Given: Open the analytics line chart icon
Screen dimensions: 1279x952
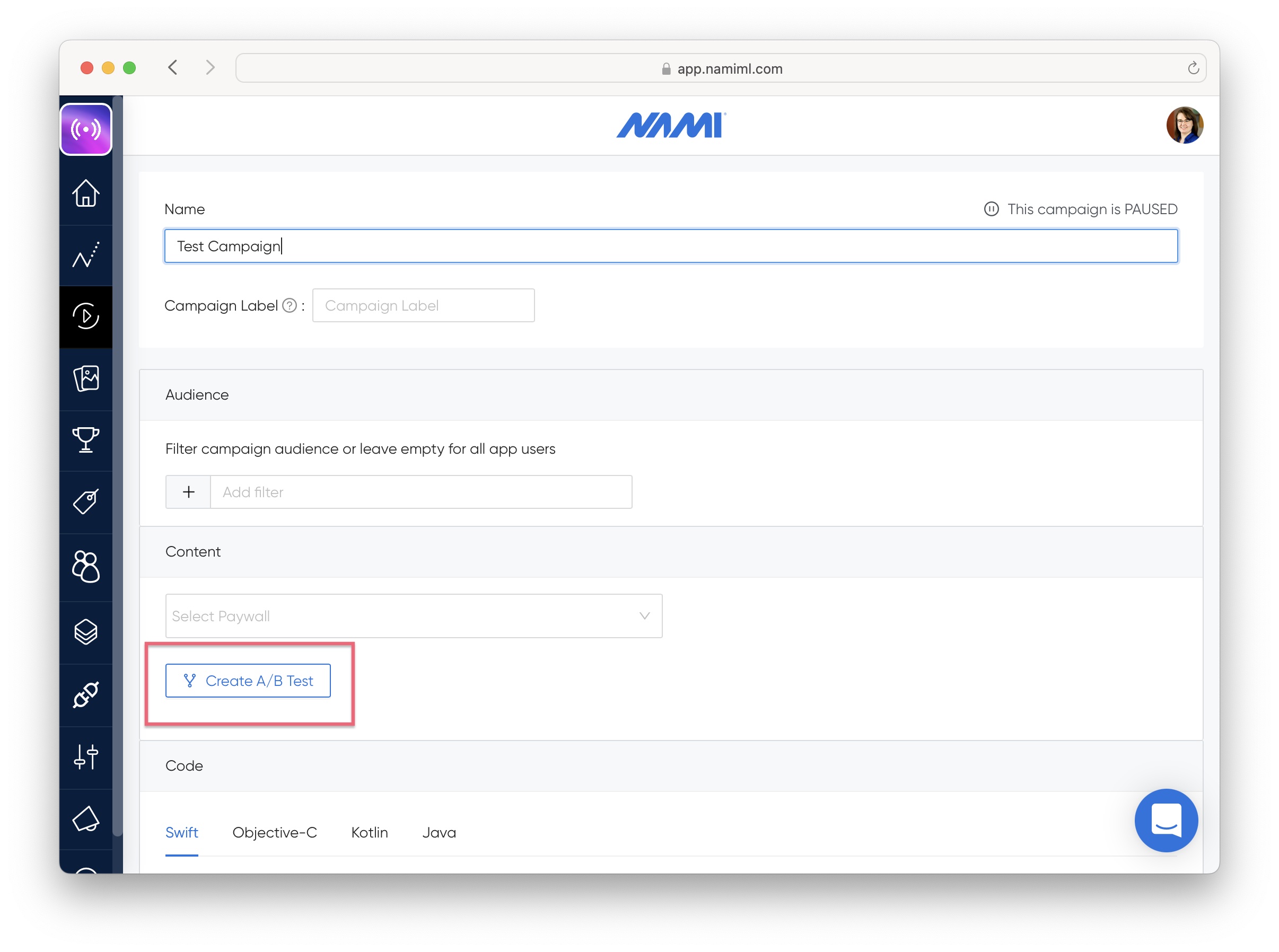Looking at the screenshot, I should [86, 255].
